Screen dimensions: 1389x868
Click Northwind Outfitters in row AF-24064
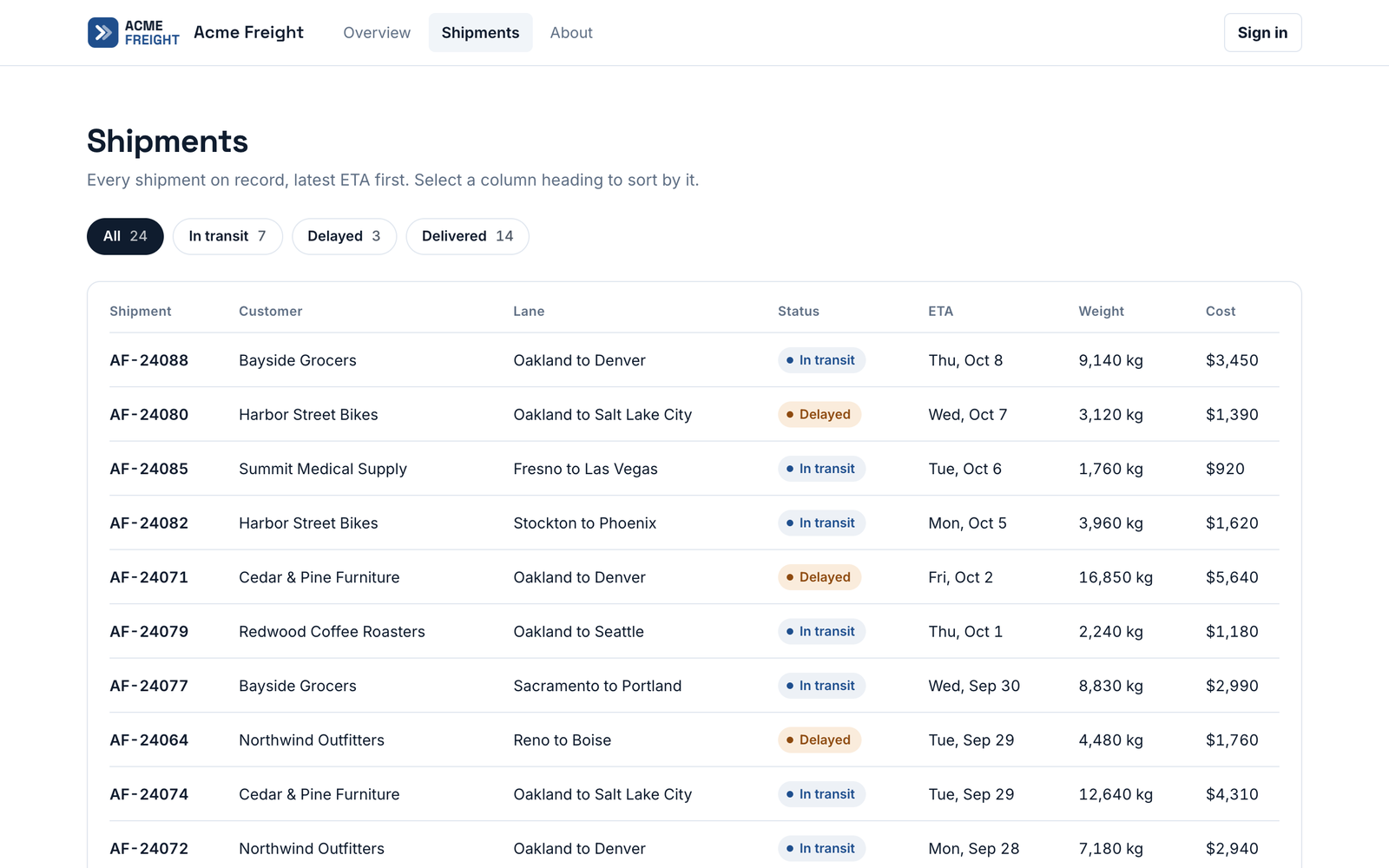(312, 740)
